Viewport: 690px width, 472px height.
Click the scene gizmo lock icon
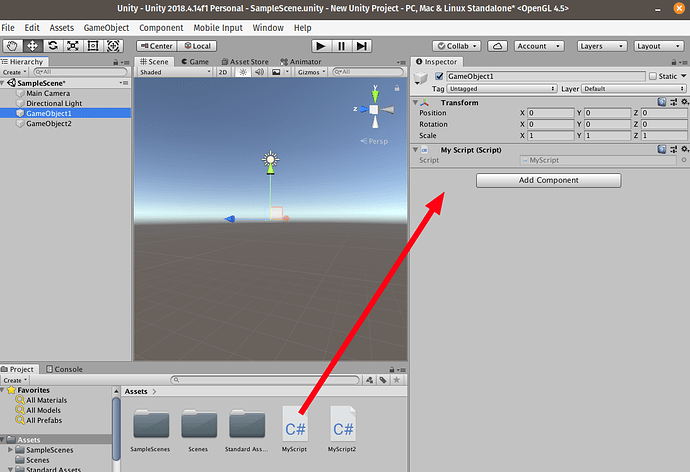click(397, 88)
